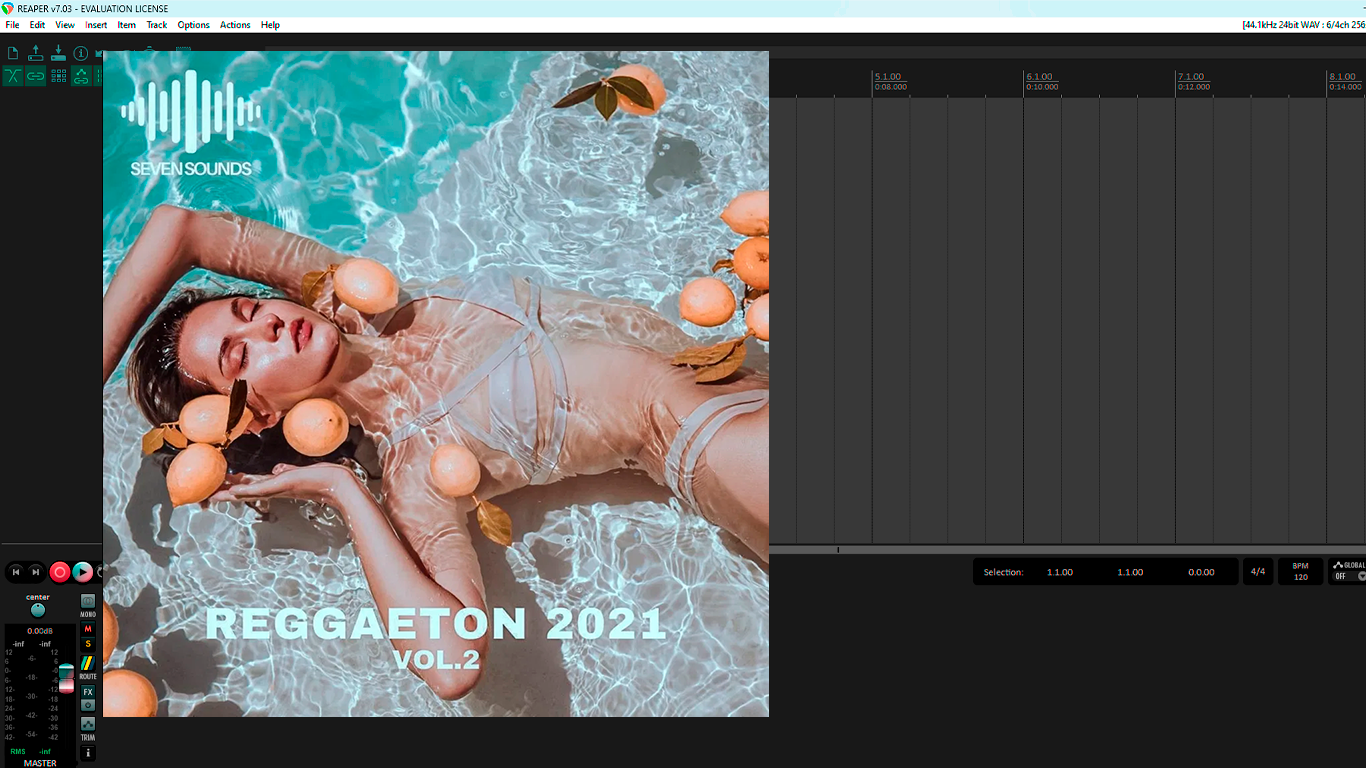Click the selection start 1.1.00 field

coord(1060,572)
